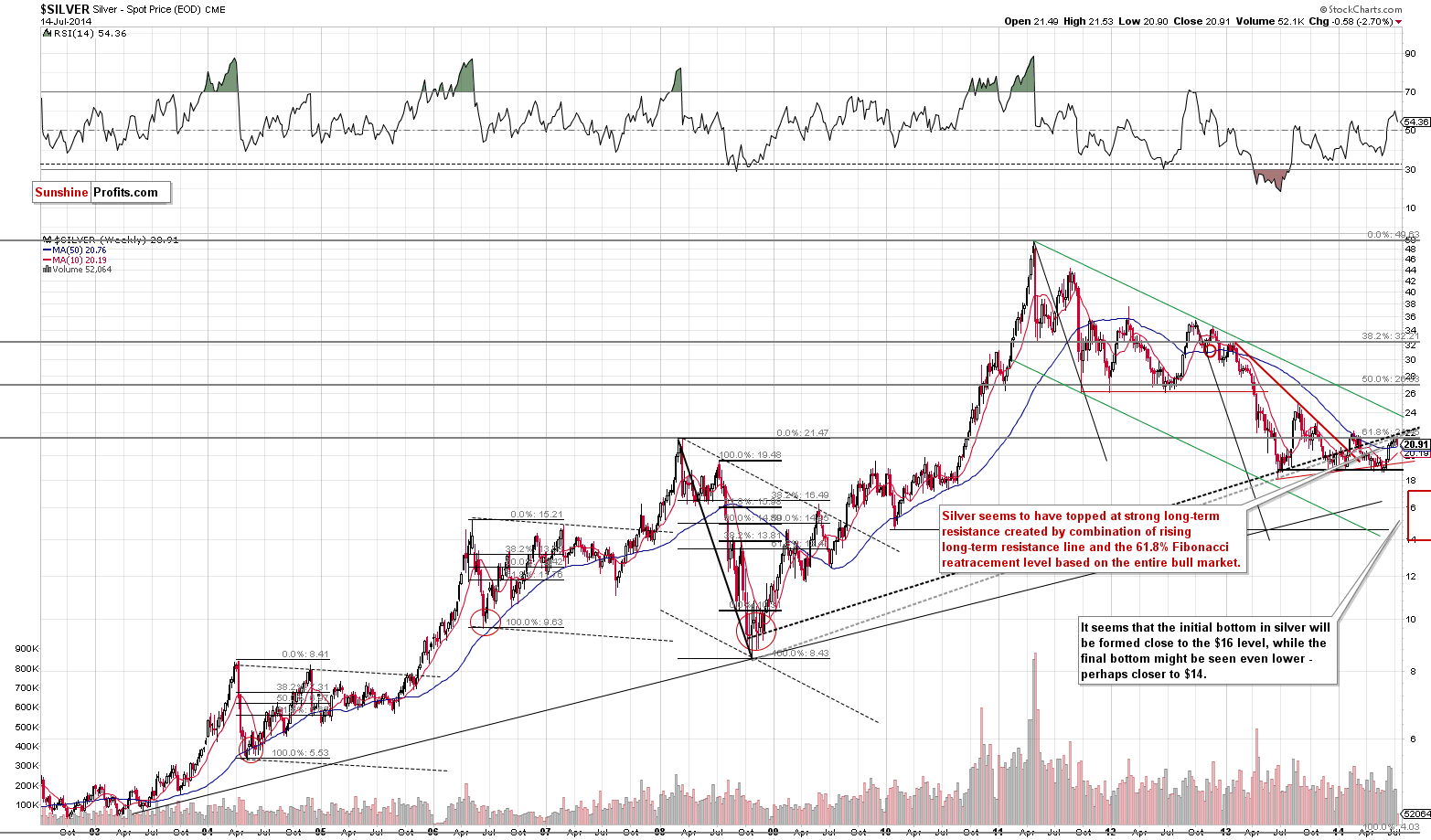1431x840 pixels.
Task: Click the 54.36 RSI value tag
Action: point(1415,122)
